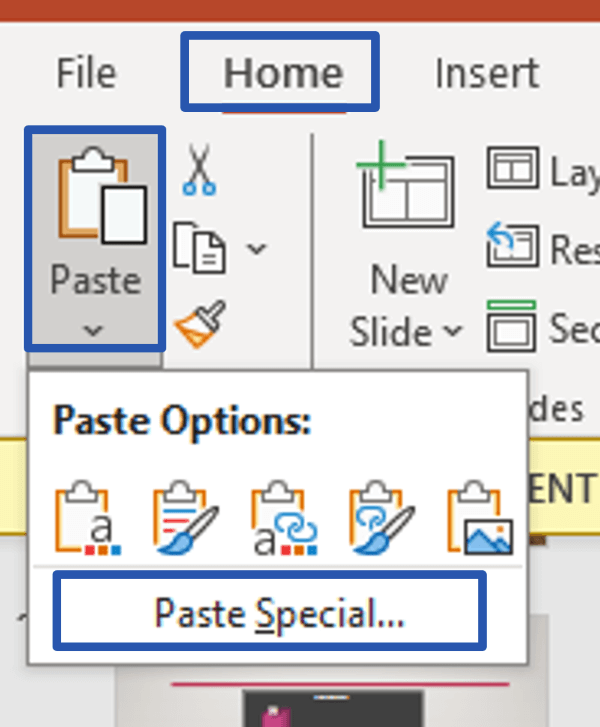The height and width of the screenshot is (727, 600).
Task: Click the Paste clipboard icon
Action: coord(102,195)
